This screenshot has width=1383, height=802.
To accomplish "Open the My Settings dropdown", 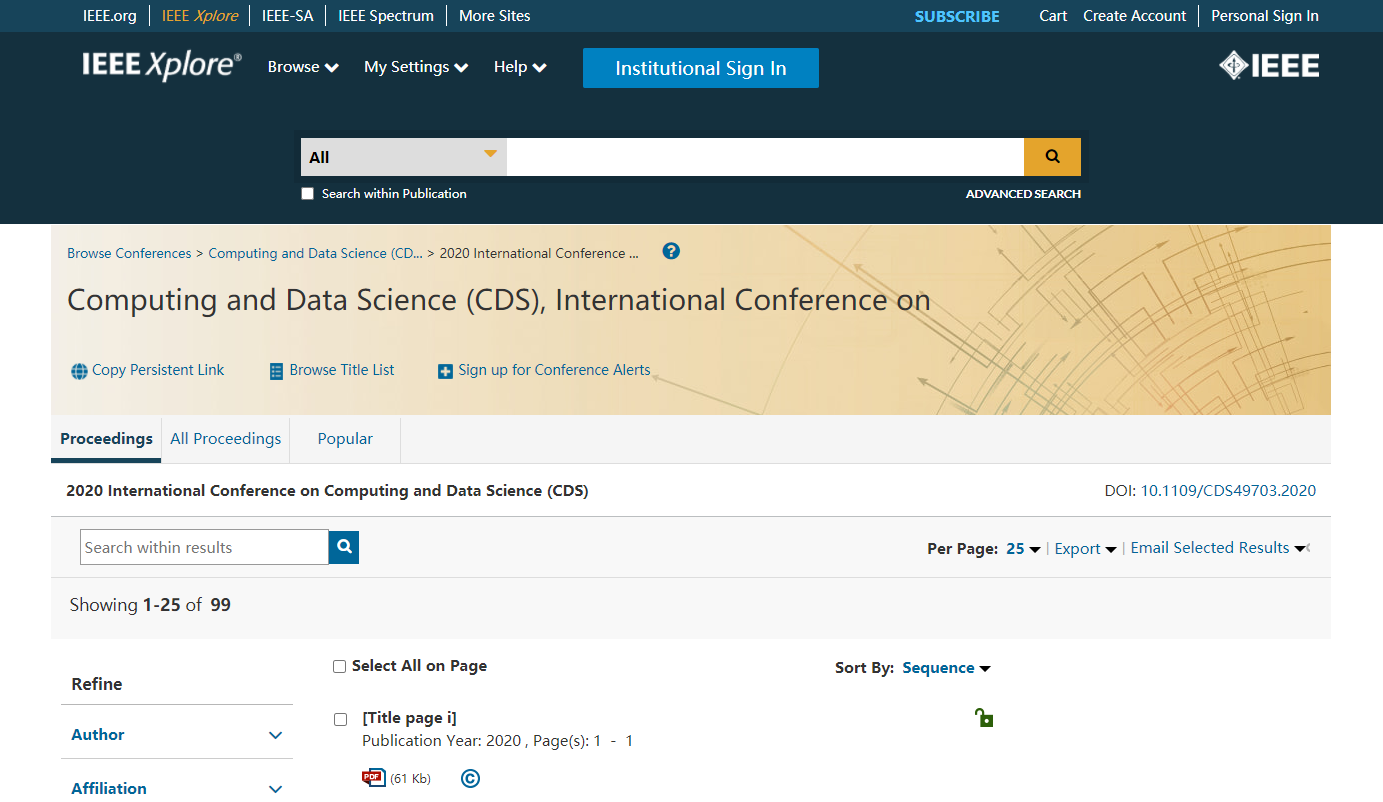I will pos(416,67).
